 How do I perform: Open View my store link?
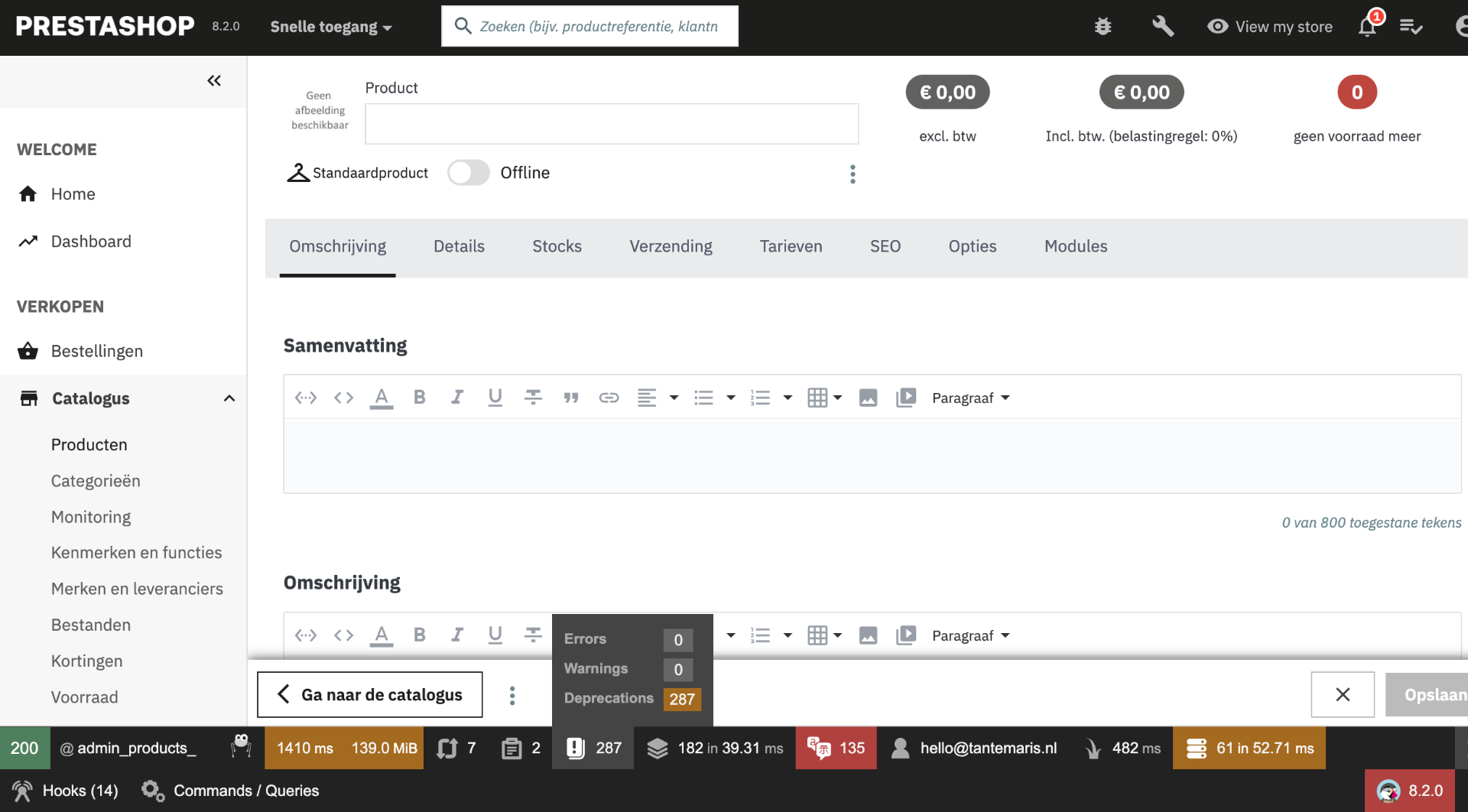pyautogui.click(x=1269, y=27)
